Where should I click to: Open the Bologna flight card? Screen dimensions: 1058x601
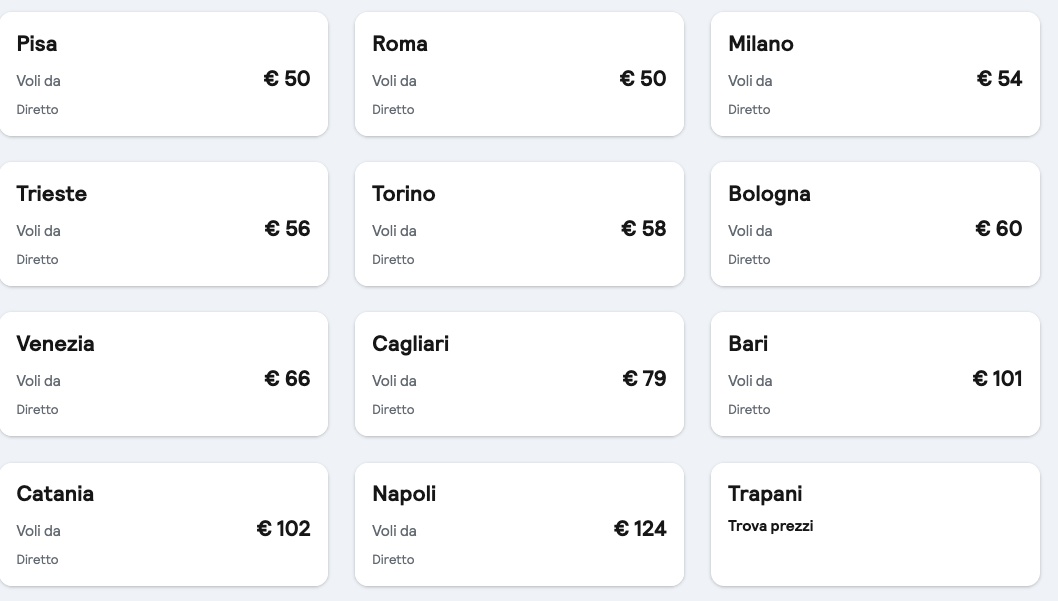(875, 224)
